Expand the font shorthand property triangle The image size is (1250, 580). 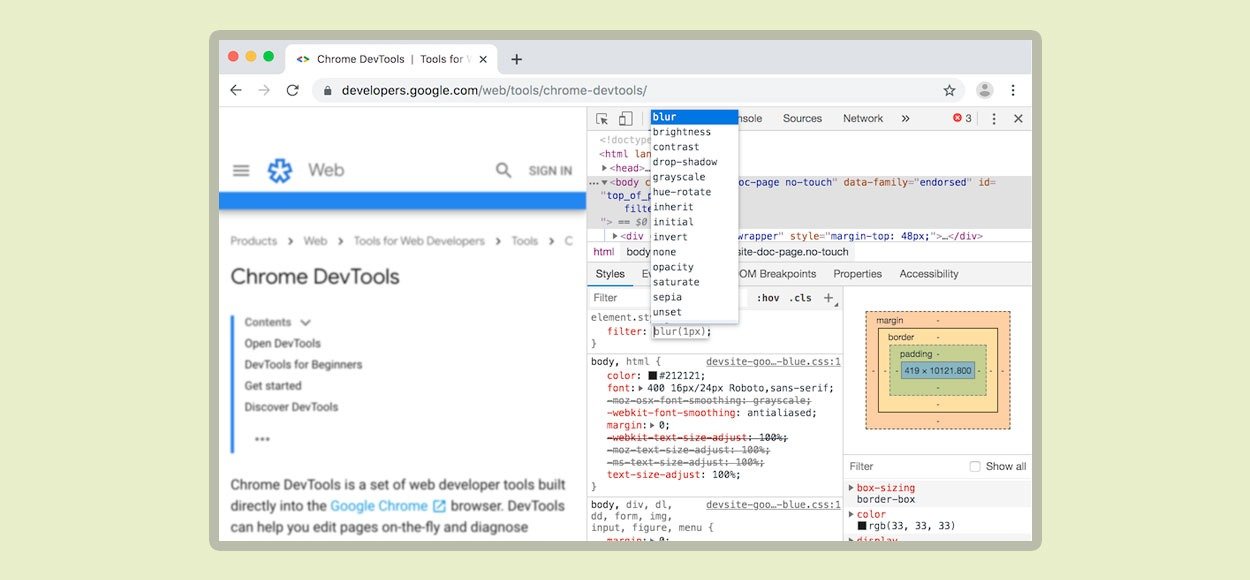[642, 388]
